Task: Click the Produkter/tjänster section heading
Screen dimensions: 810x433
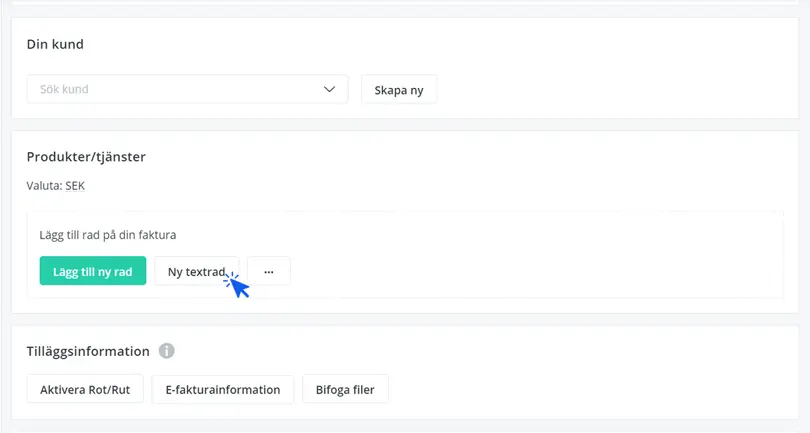Action: (x=86, y=157)
